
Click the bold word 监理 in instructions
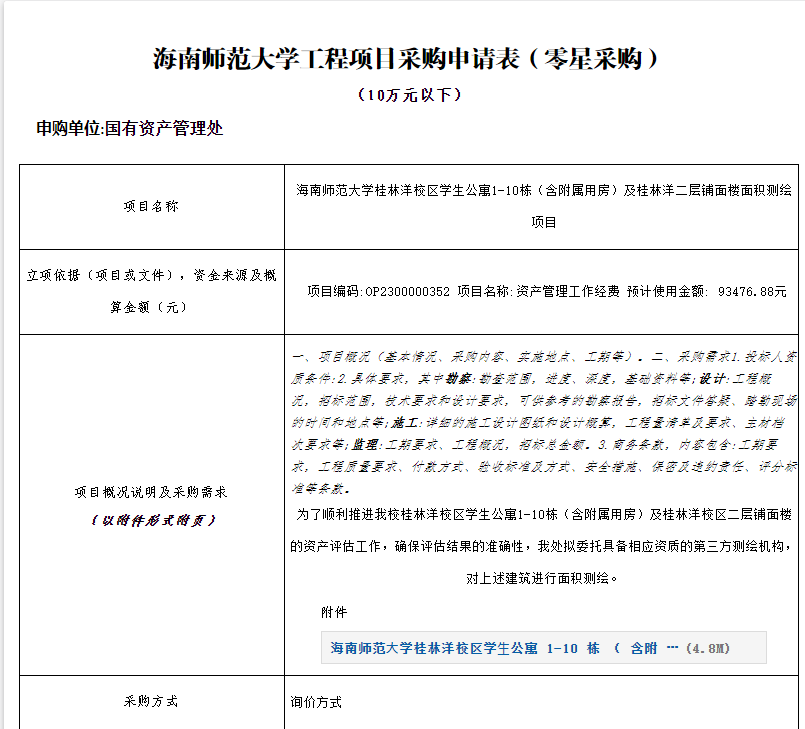click(372, 445)
